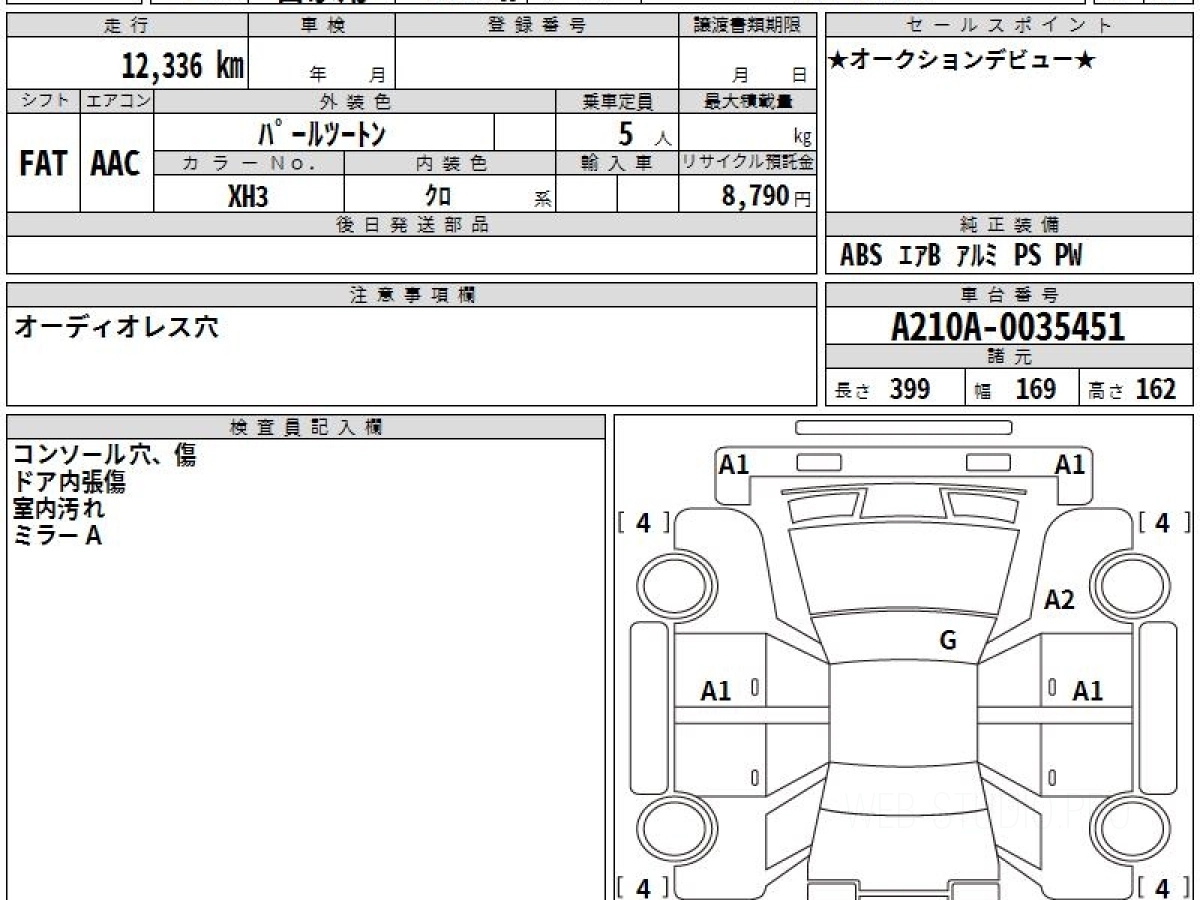Click the 内装色 header
This screenshot has height=900, width=1200.
450,163
